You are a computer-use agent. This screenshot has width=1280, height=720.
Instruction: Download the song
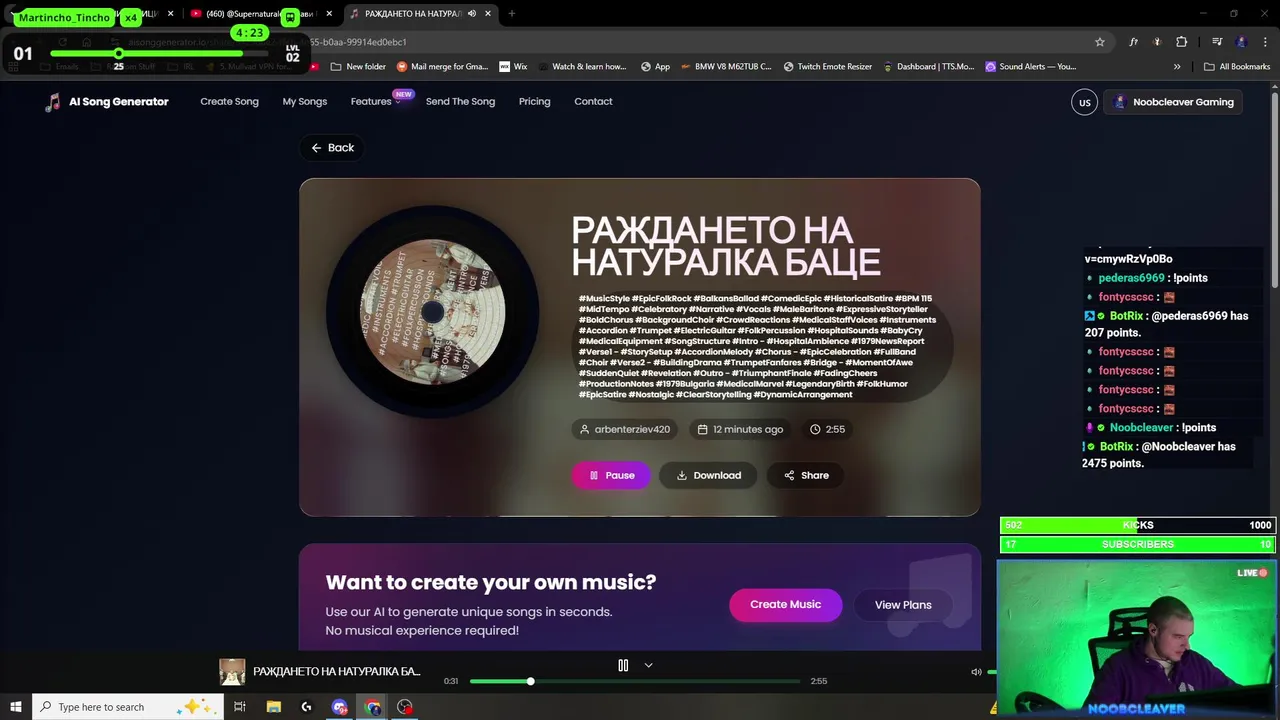coord(708,475)
